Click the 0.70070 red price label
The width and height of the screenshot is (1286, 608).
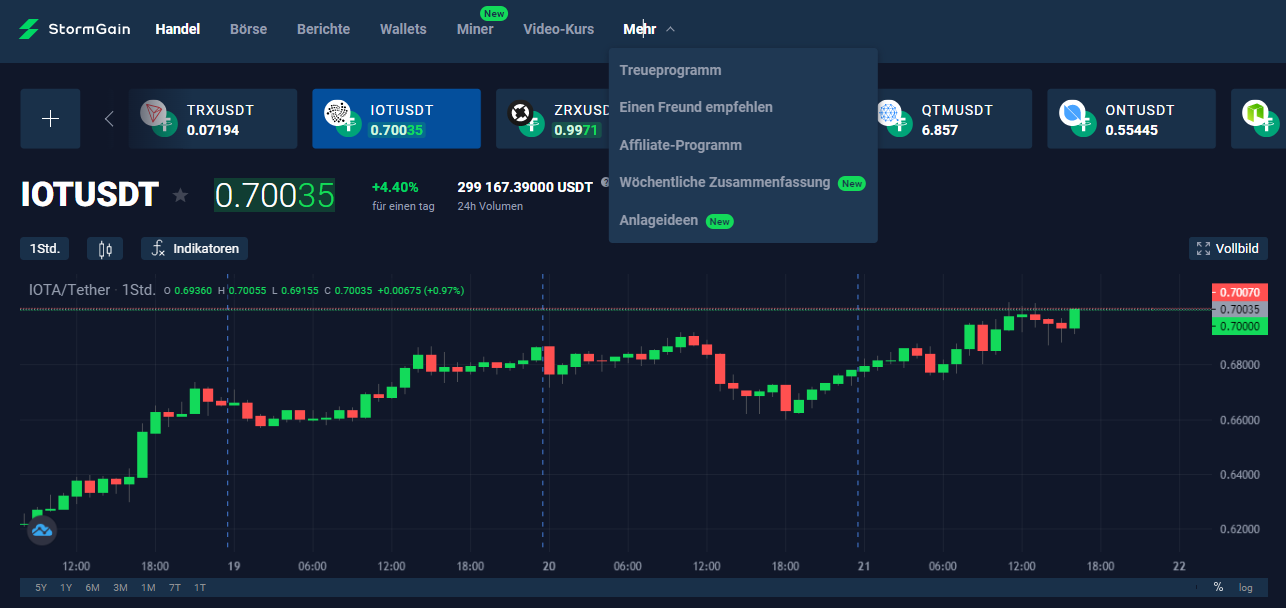coord(1239,292)
